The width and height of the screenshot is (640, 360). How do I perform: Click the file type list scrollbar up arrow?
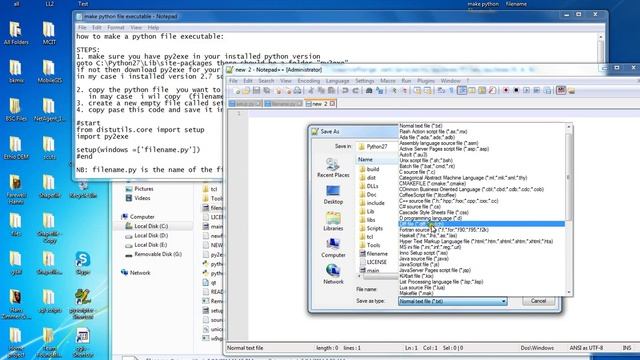pos(569,127)
